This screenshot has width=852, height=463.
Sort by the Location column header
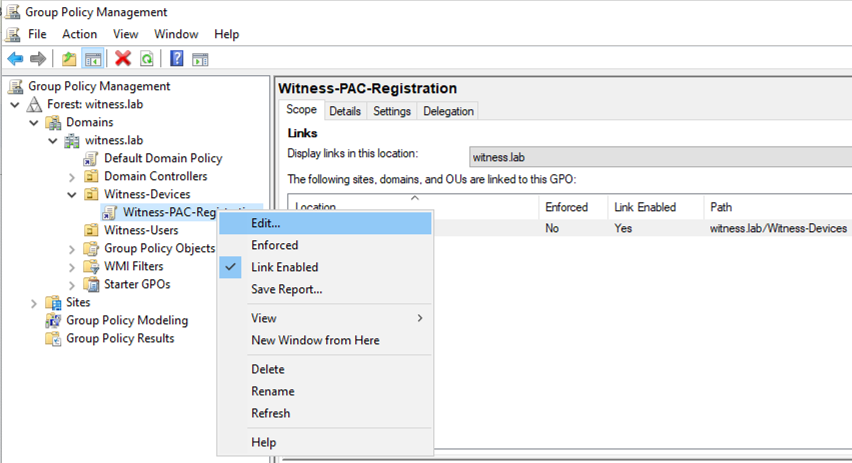coord(414,207)
